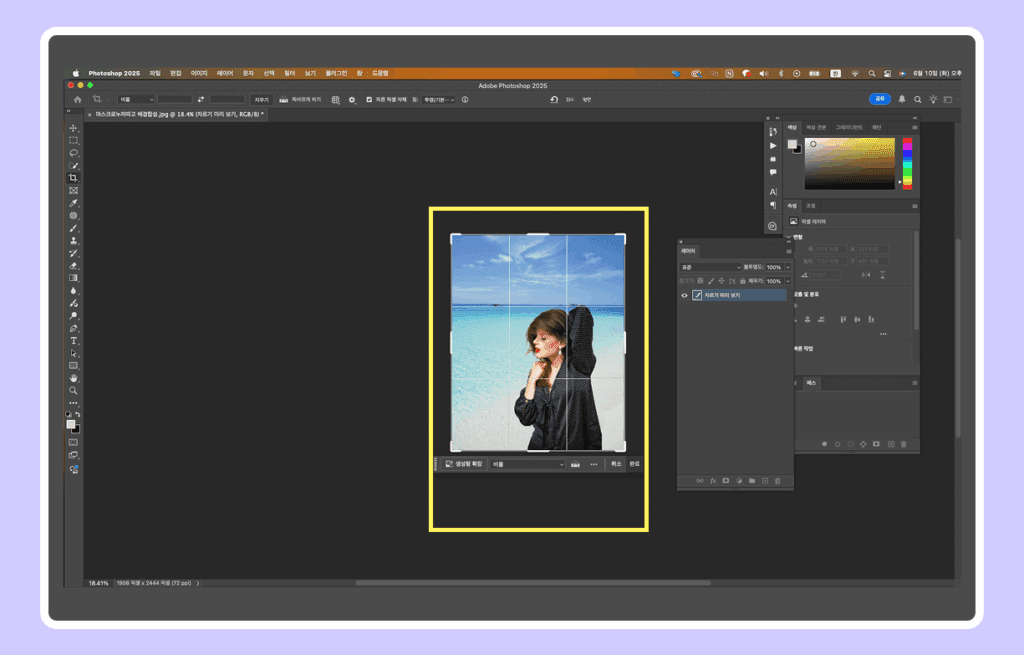Toggle the screen mode button in toolbox
Image resolution: width=1024 pixels, height=655 pixels.
coord(73,455)
